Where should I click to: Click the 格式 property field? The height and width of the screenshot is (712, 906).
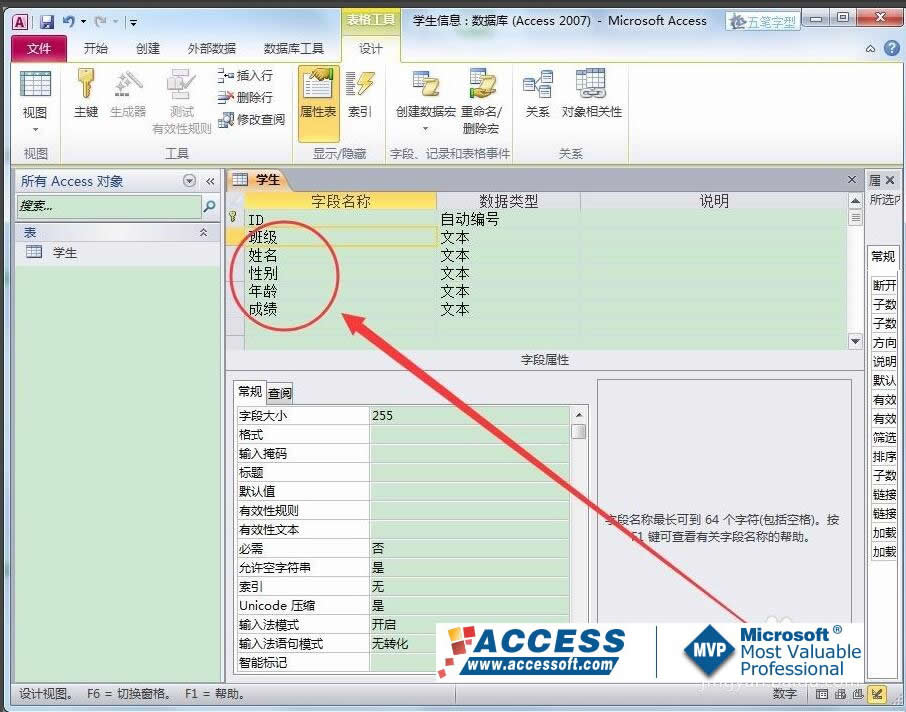coord(470,435)
